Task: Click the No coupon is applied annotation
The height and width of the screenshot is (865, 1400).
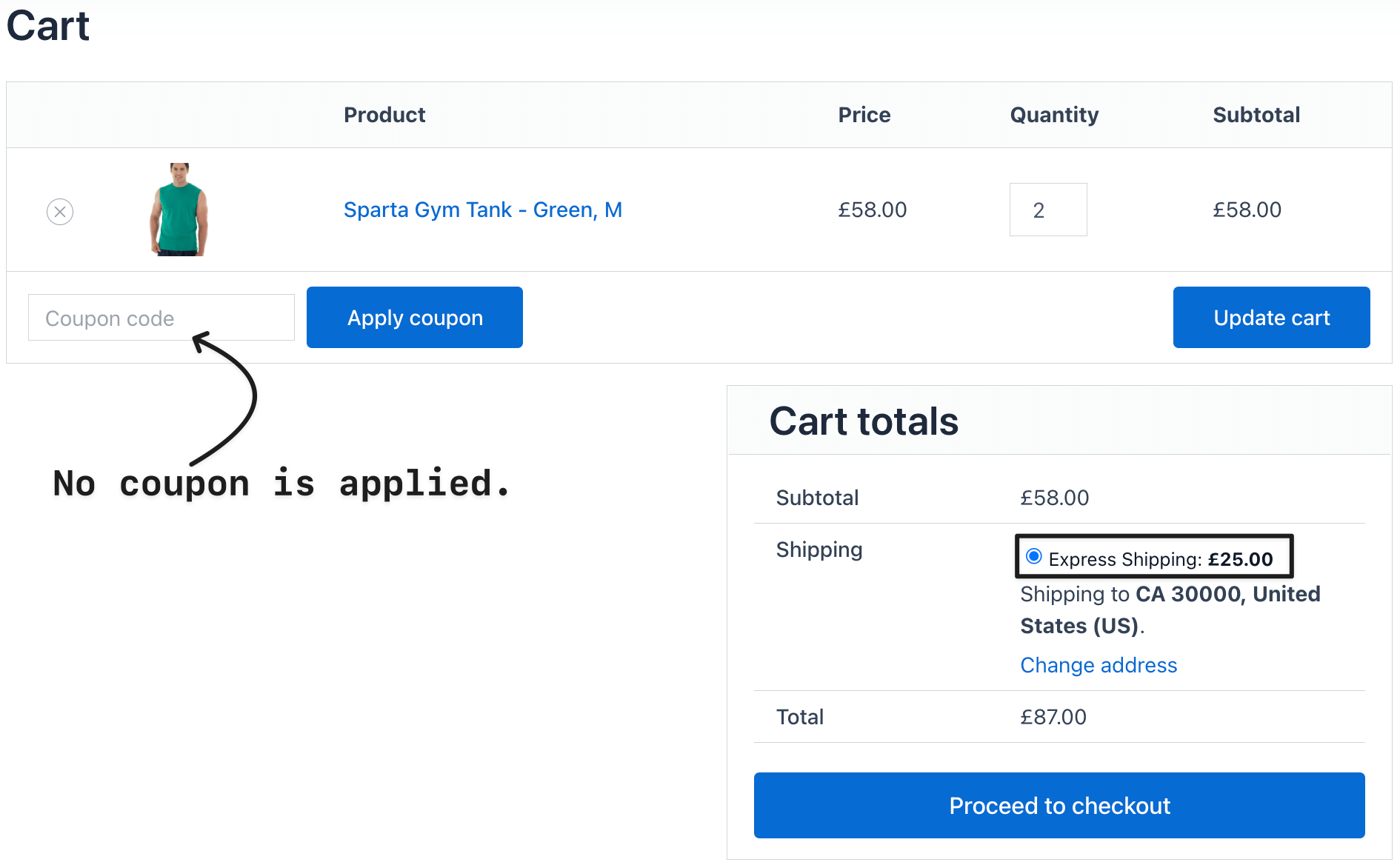Action: click(x=282, y=483)
